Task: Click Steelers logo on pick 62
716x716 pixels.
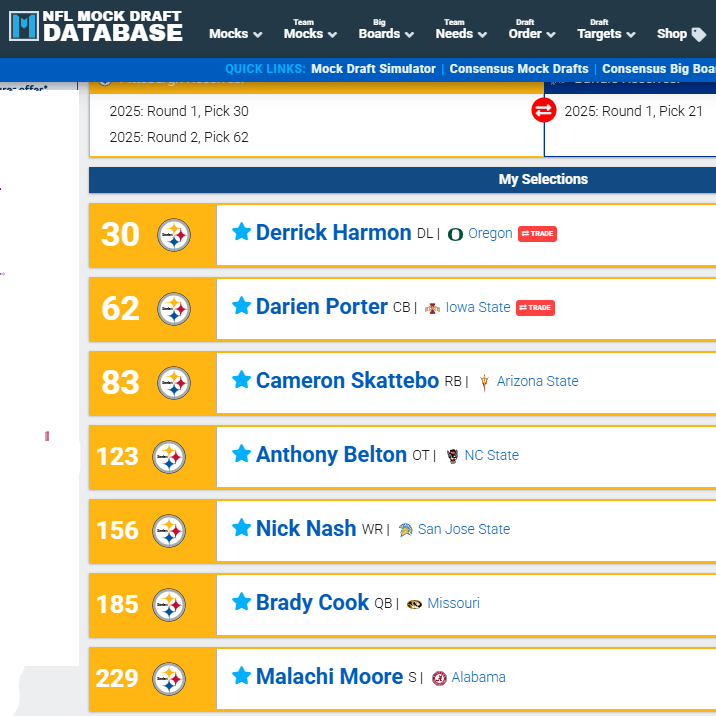Action: 174,309
